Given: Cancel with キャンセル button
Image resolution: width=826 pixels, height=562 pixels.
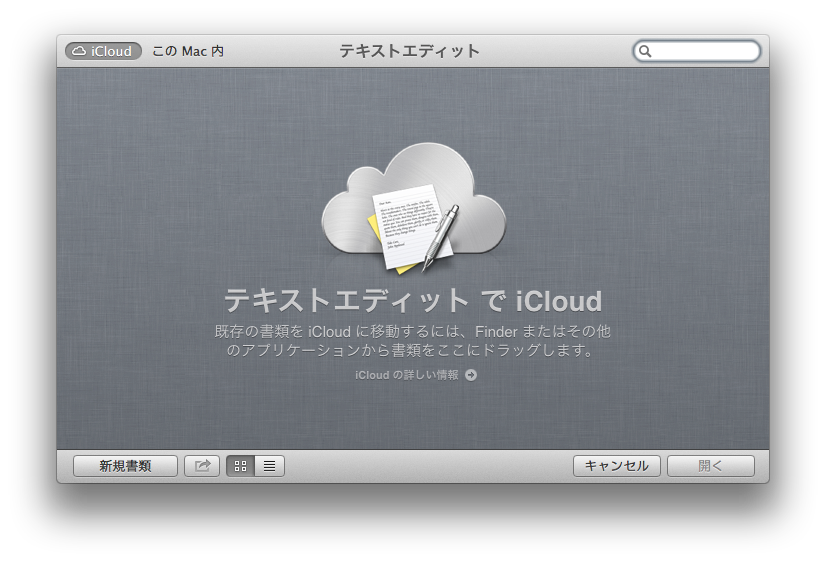Looking at the screenshot, I should (x=616, y=466).
